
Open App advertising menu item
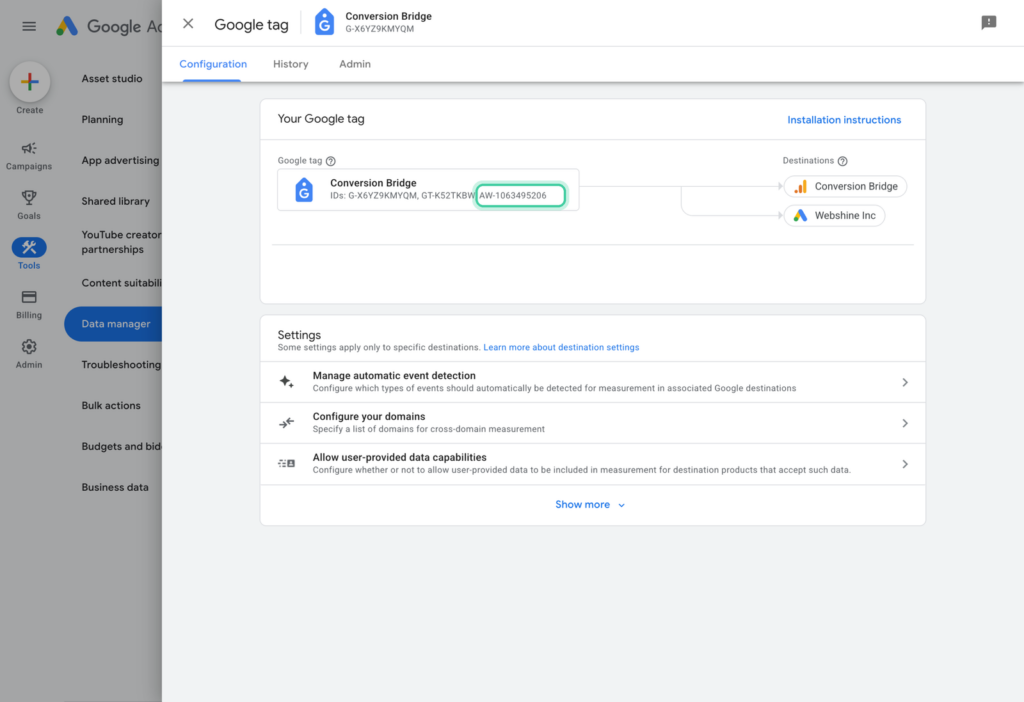[x=120, y=160]
